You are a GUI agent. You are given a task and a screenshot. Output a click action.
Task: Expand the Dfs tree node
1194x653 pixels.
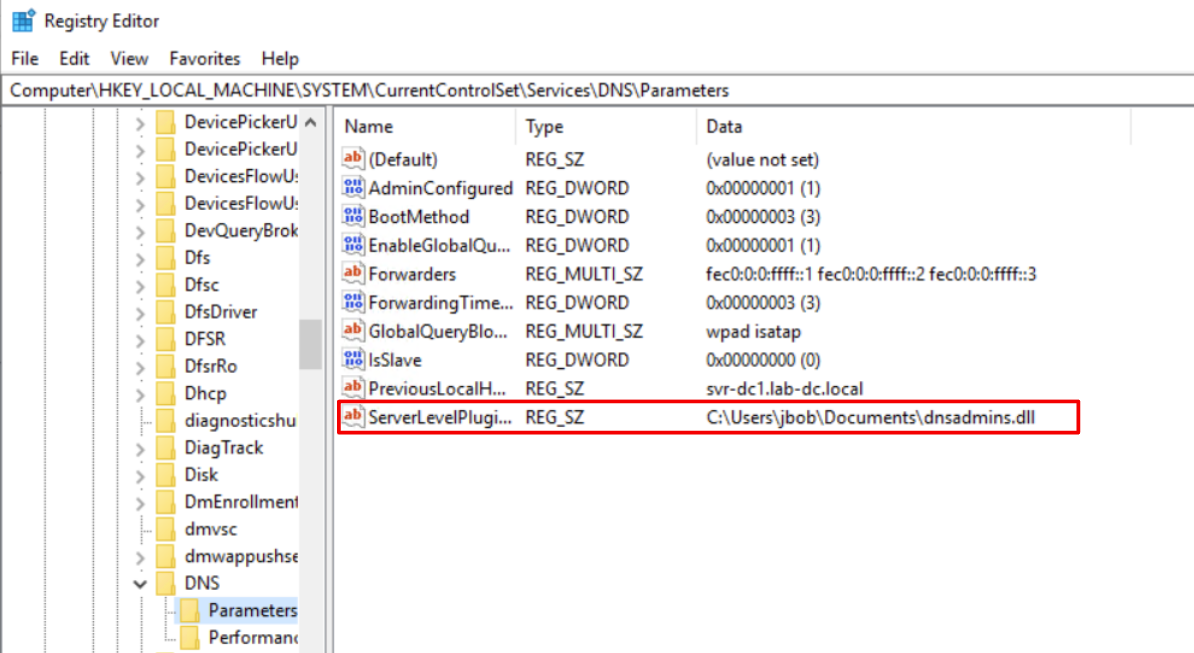[140, 258]
